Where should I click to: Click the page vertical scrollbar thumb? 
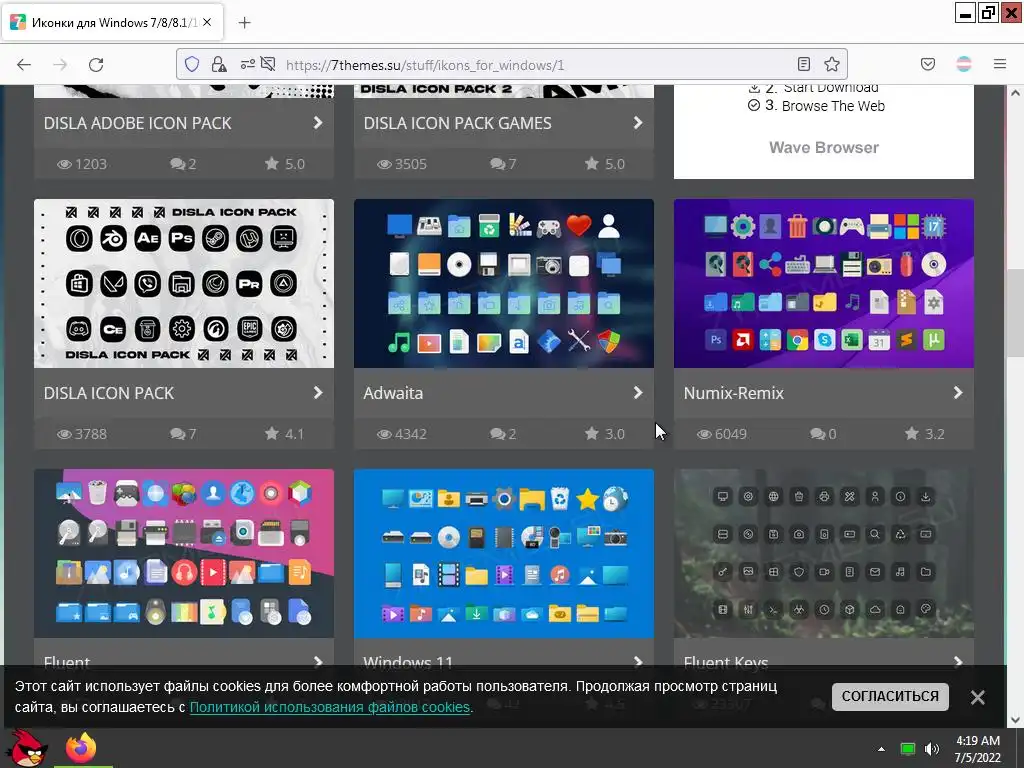click(1015, 313)
